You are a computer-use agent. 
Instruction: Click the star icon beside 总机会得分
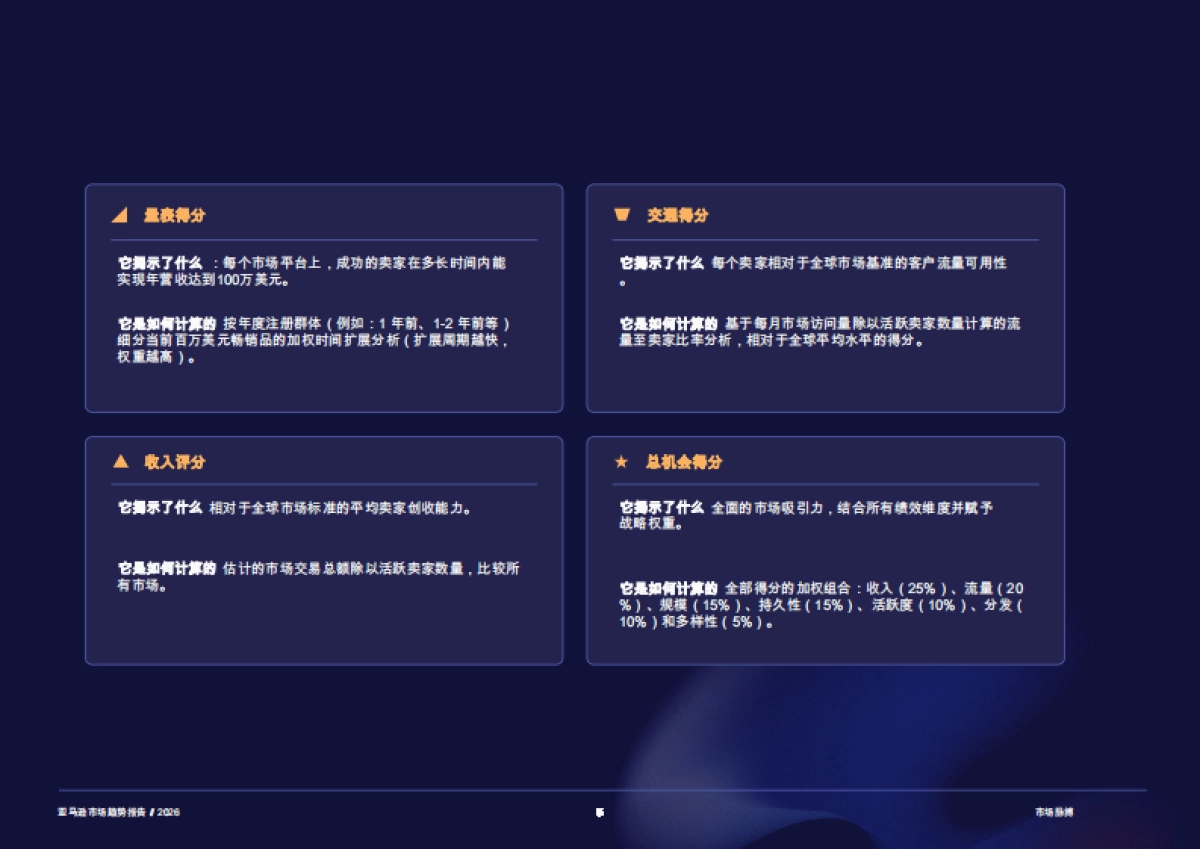621,462
